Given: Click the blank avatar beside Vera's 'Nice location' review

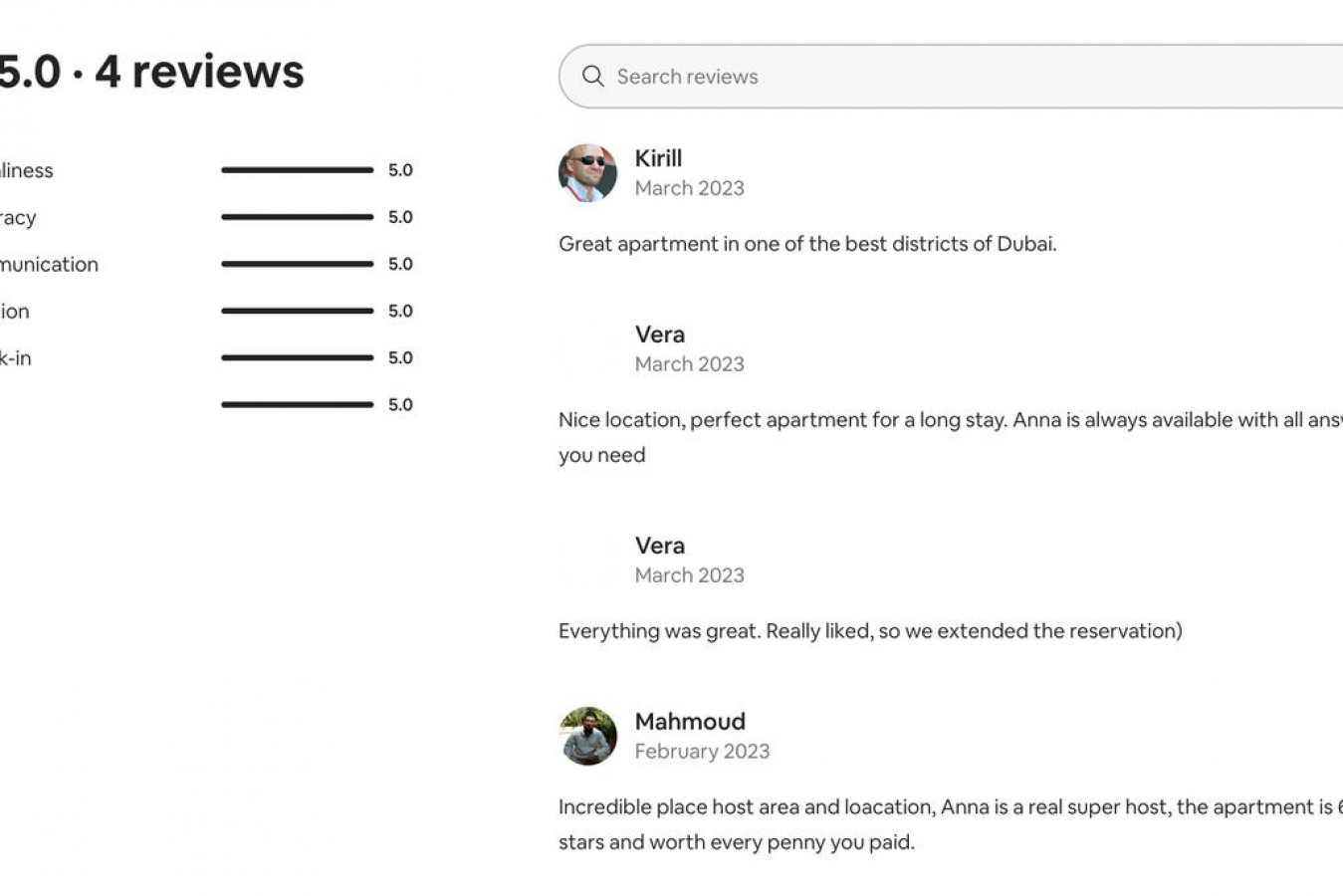Looking at the screenshot, I should tap(587, 349).
